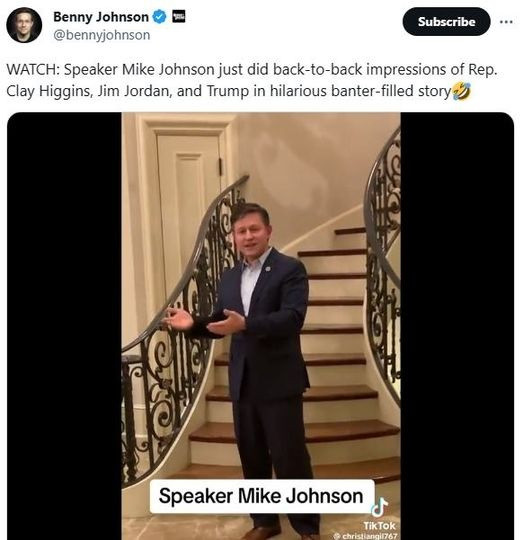Viewport: 523px width, 540px height.
Task: Click the laughing emoji in the tweet
Action: (x=461, y=91)
